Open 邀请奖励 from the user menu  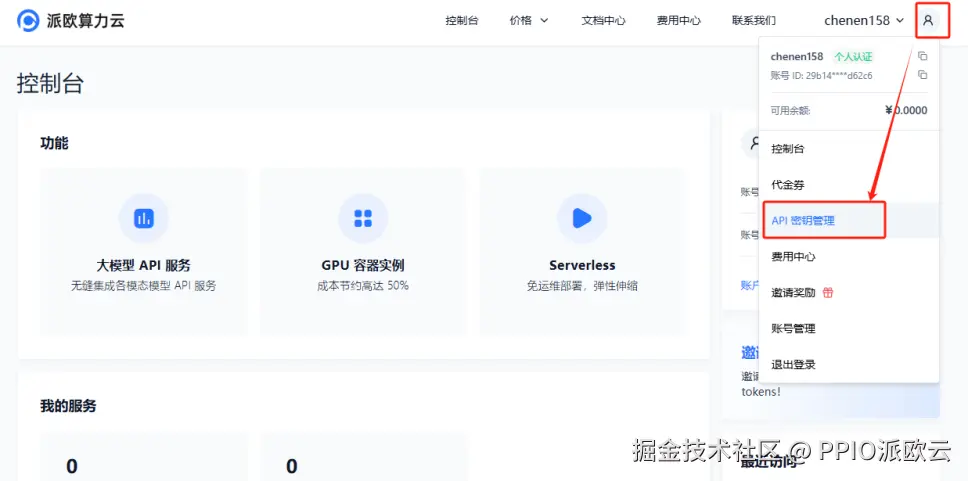(x=849, y=292)
